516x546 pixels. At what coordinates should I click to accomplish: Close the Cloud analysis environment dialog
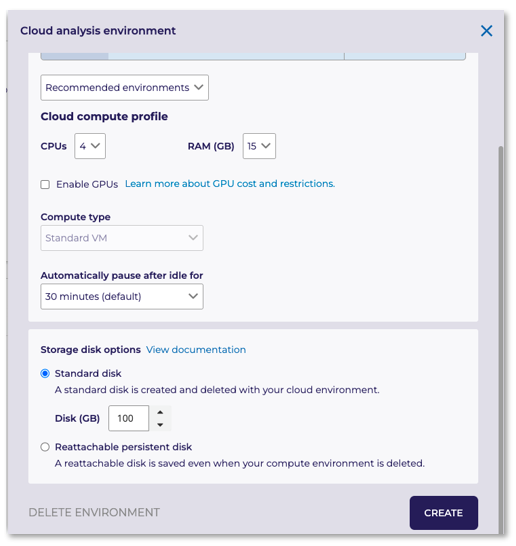[486, 31]
